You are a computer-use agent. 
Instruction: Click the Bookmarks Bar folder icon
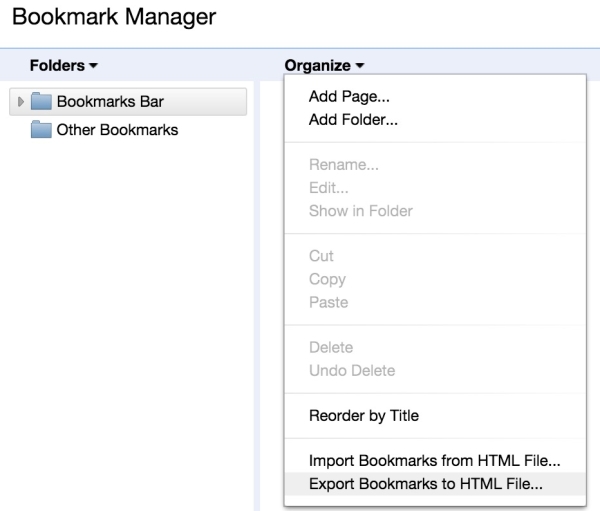[41, 101]
